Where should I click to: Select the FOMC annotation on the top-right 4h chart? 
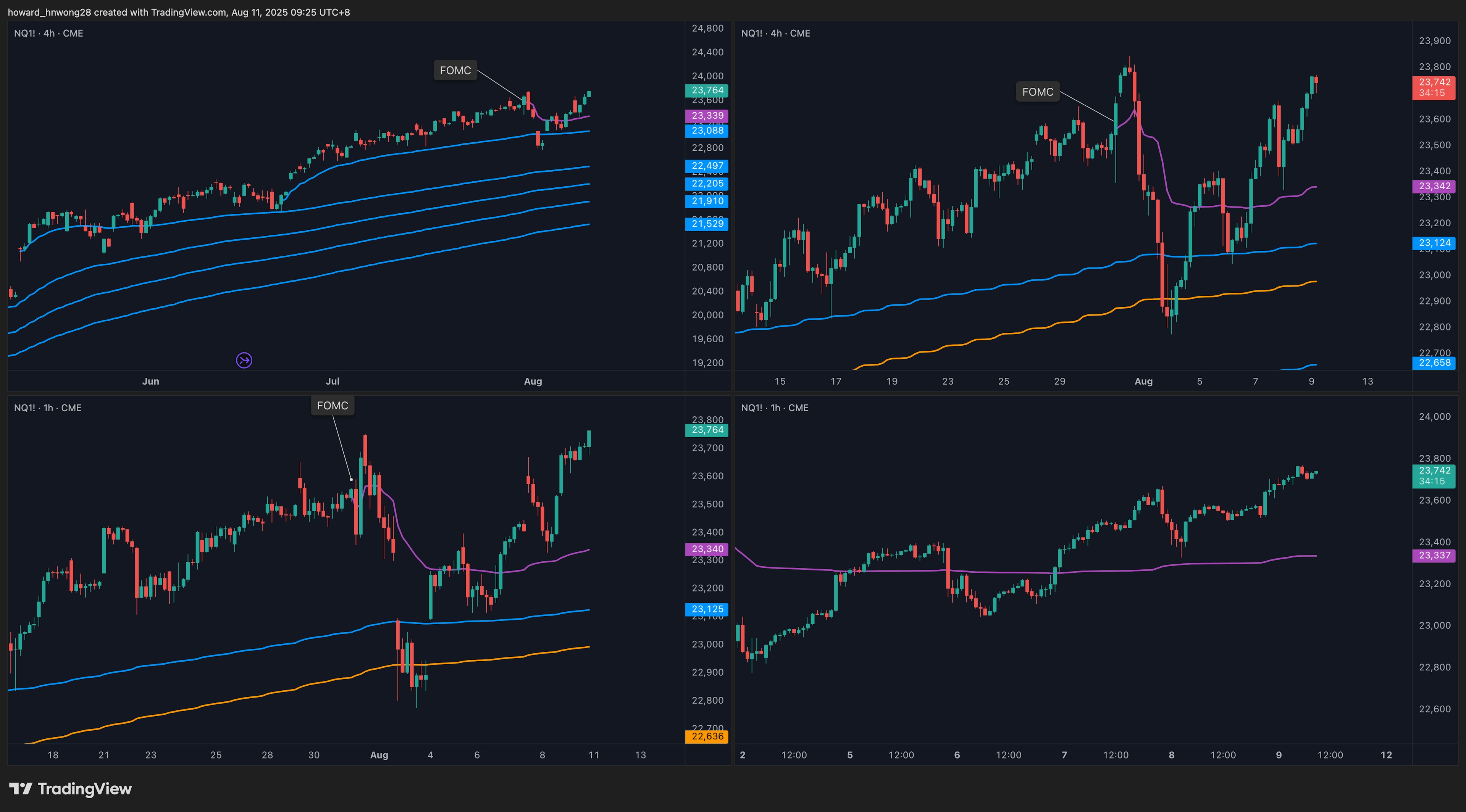[x=1038, y=92]
